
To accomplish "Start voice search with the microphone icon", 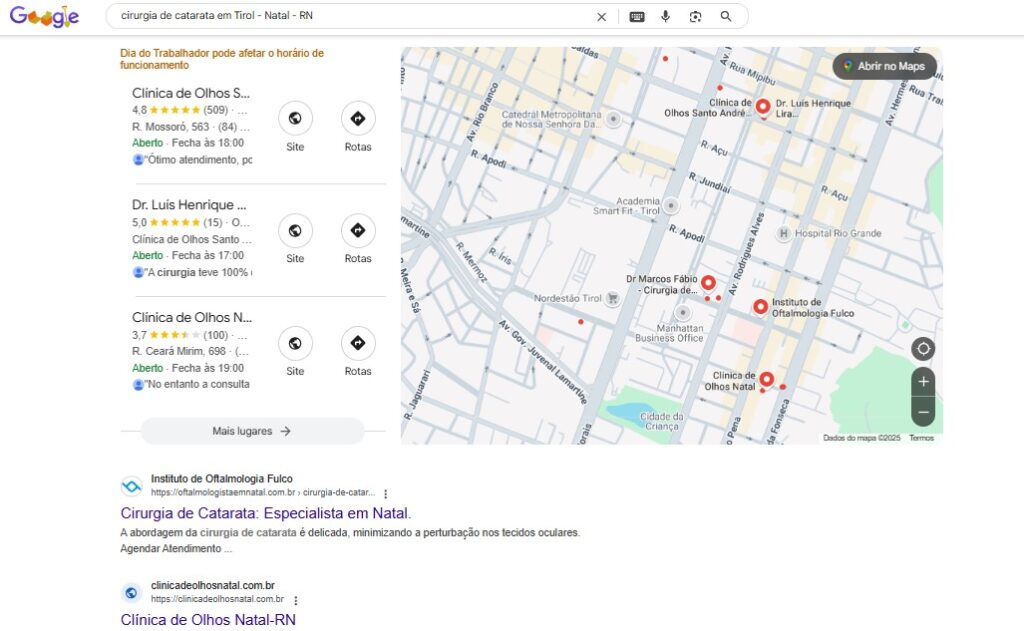I will (665, 16).
